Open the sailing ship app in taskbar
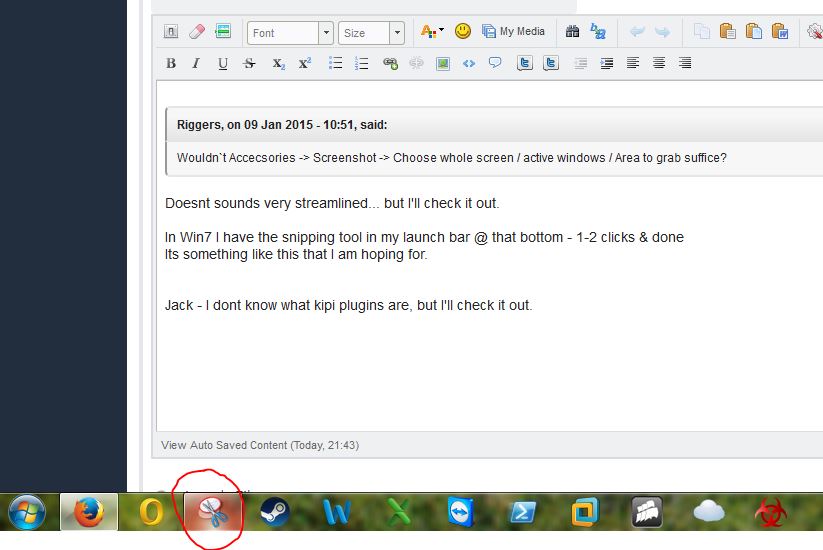The height and width of the screenshot is (550, 823). [x=647, y=512]
